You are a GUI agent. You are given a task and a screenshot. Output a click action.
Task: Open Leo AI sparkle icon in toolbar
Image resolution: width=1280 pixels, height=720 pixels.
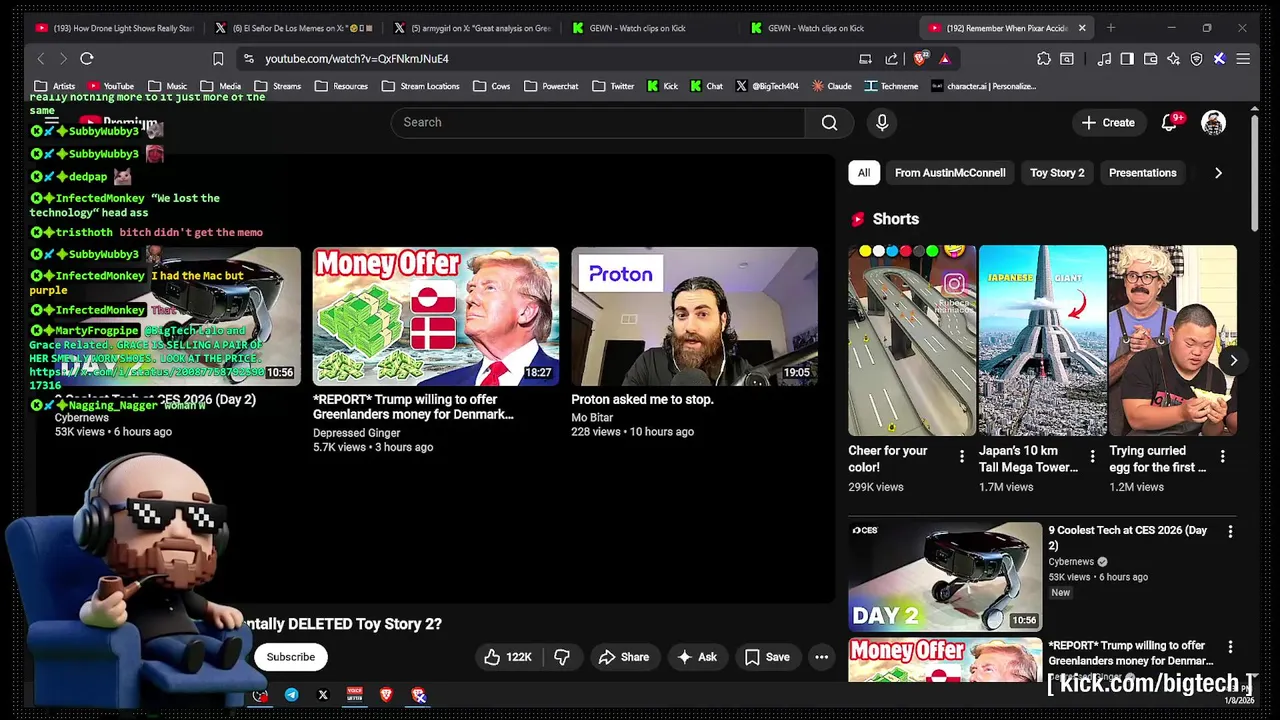pos(1173,59)
